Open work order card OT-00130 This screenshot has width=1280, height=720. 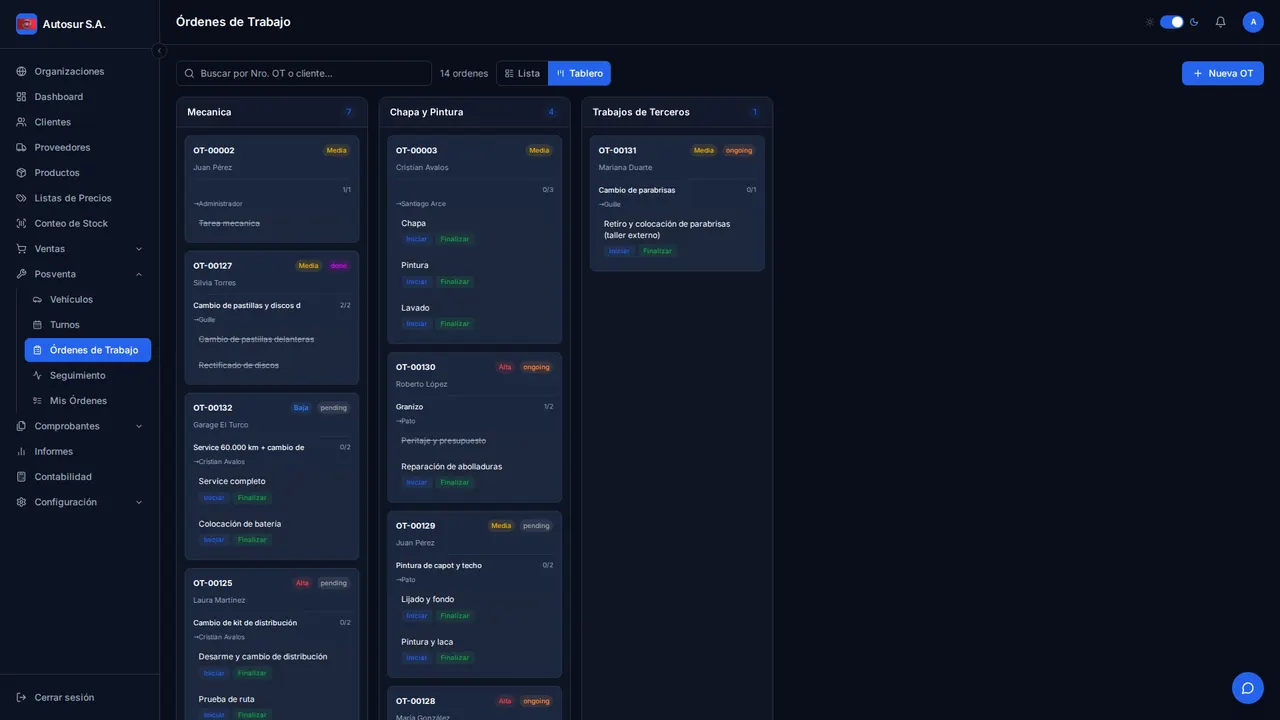coord(475,427)
